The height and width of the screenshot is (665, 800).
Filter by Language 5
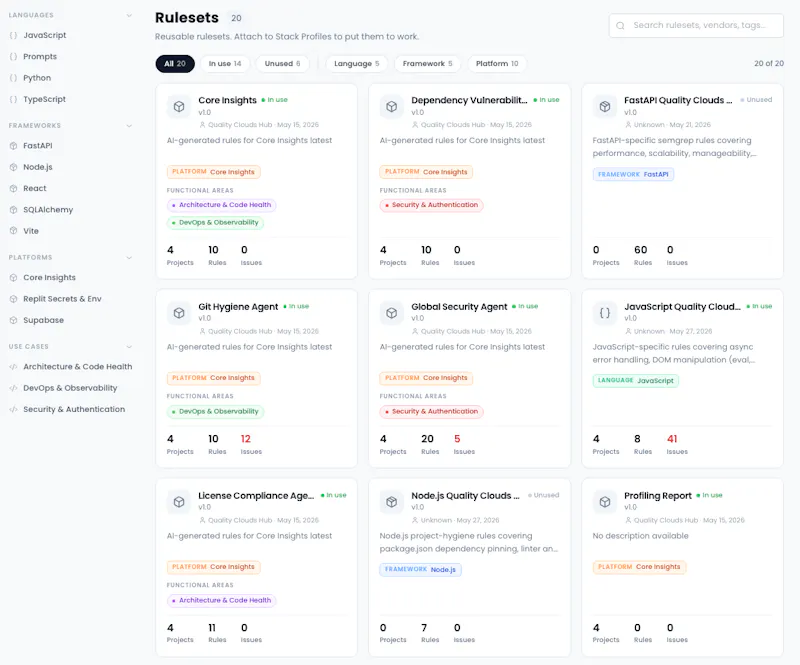[357, 64]
